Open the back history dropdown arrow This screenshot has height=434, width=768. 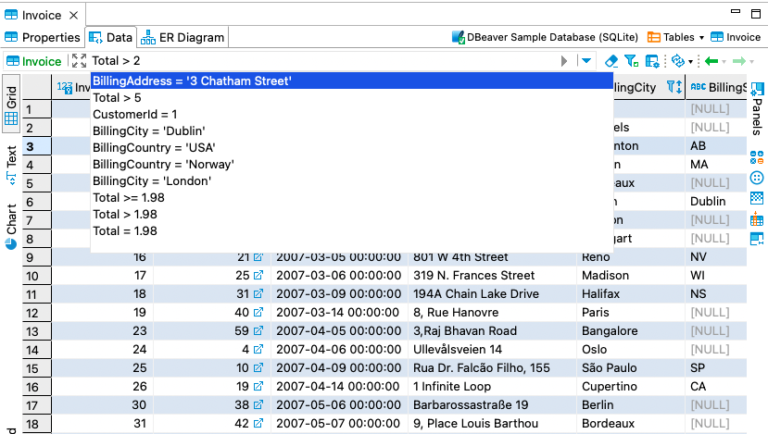pos(724,62)
